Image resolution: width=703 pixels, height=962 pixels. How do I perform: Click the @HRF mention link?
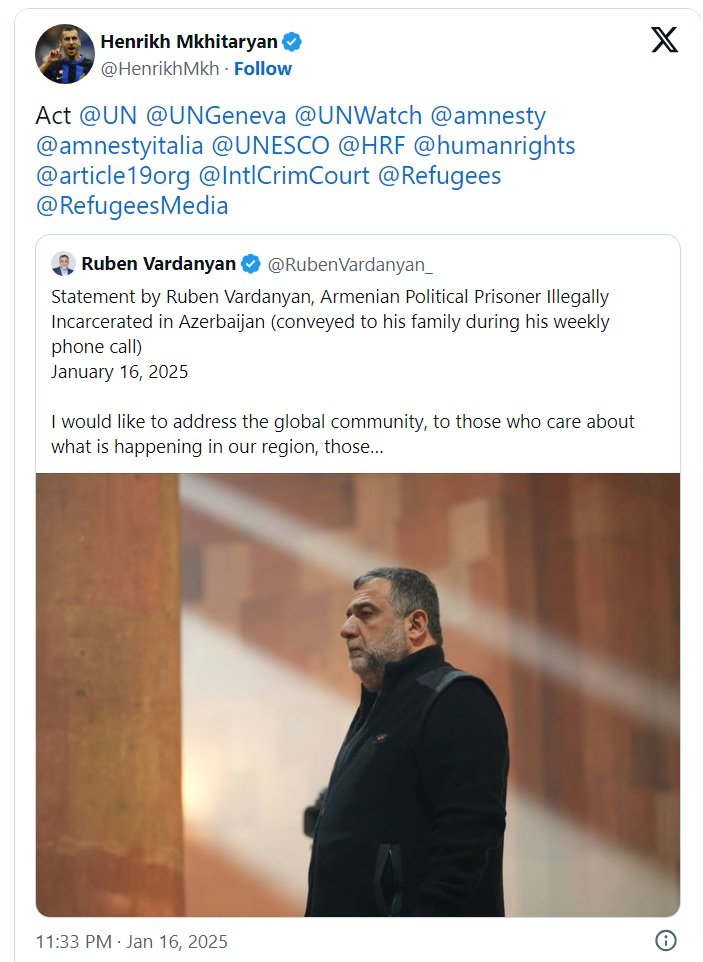[371, 146]
